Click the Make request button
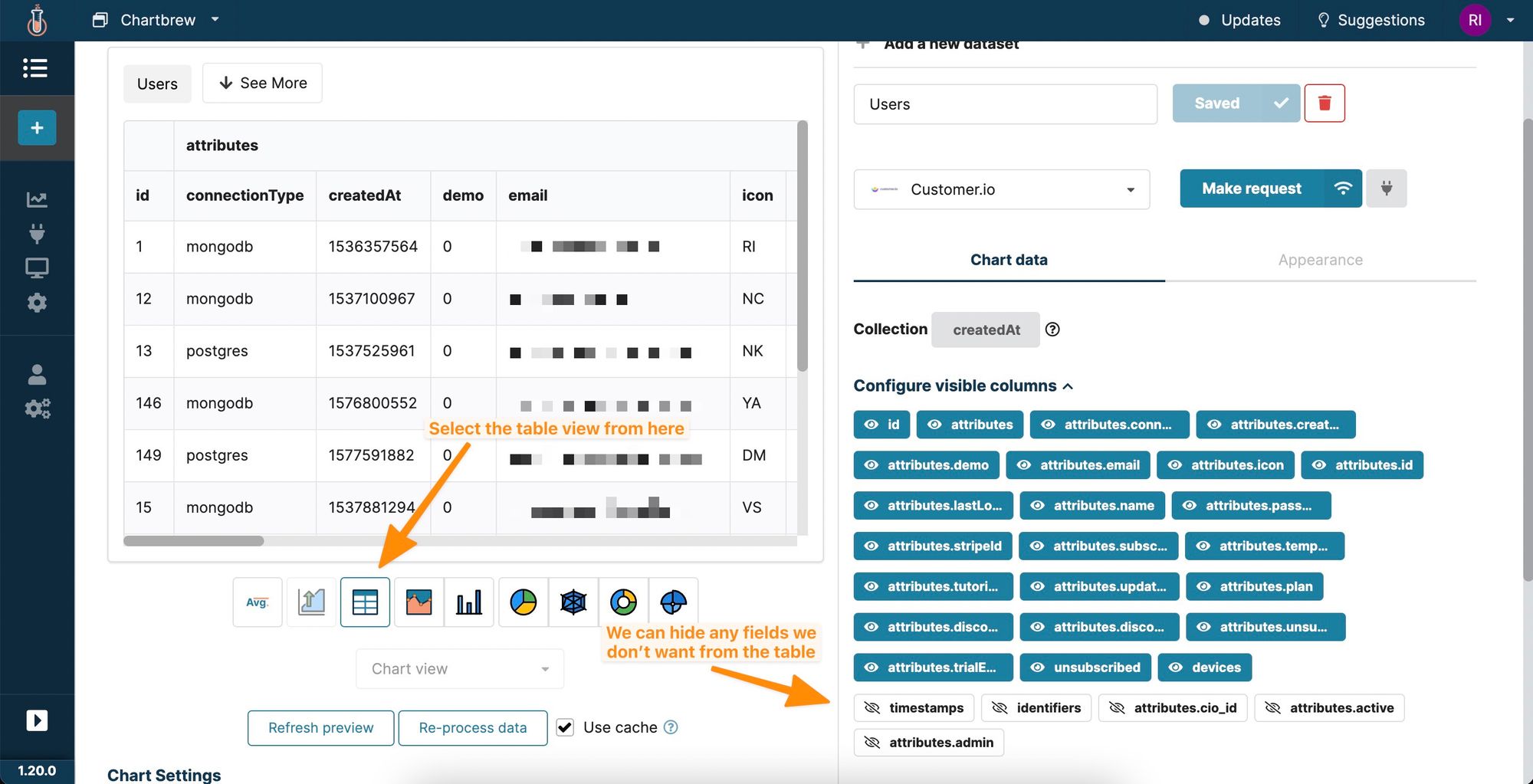The image size is (1533, 784). [1251, 189]
